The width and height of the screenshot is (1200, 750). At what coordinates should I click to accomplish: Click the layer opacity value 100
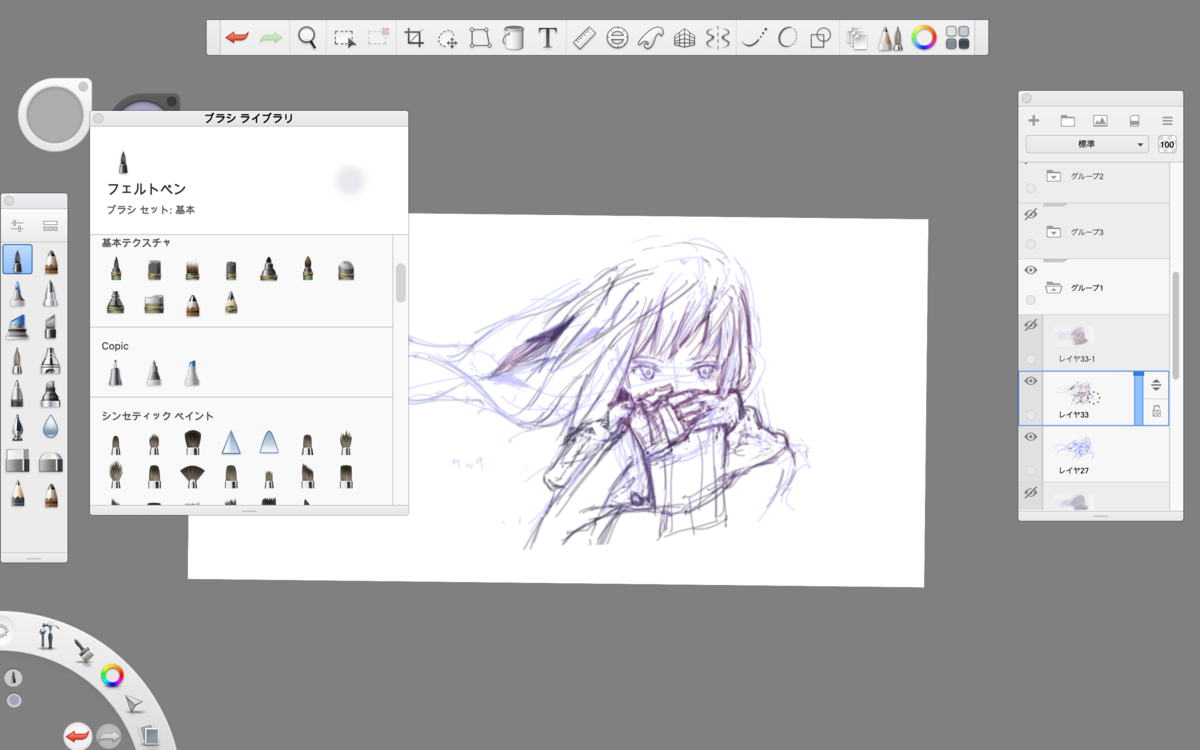1167,144
